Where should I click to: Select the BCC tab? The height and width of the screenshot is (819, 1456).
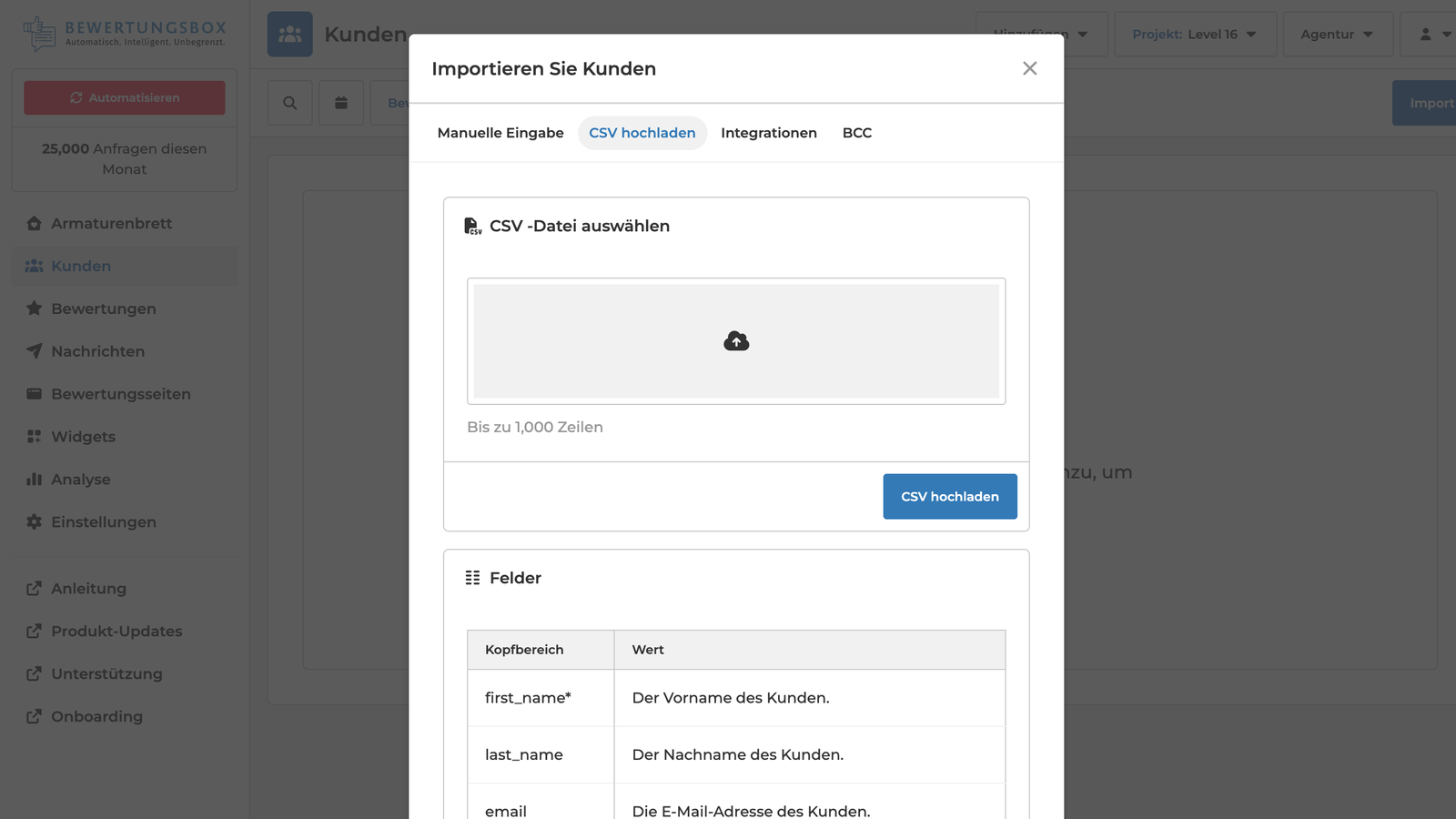[x=856, y=133]
